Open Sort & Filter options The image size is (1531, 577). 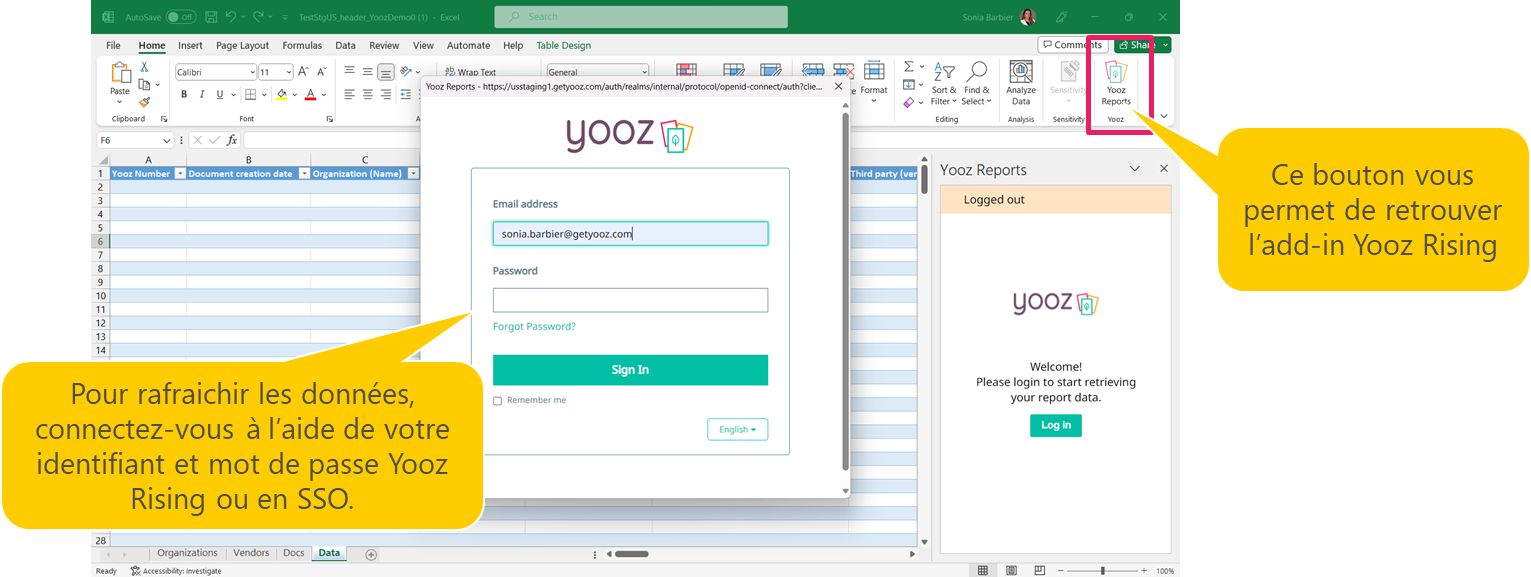pyautogui.click(x=944, y=82)
